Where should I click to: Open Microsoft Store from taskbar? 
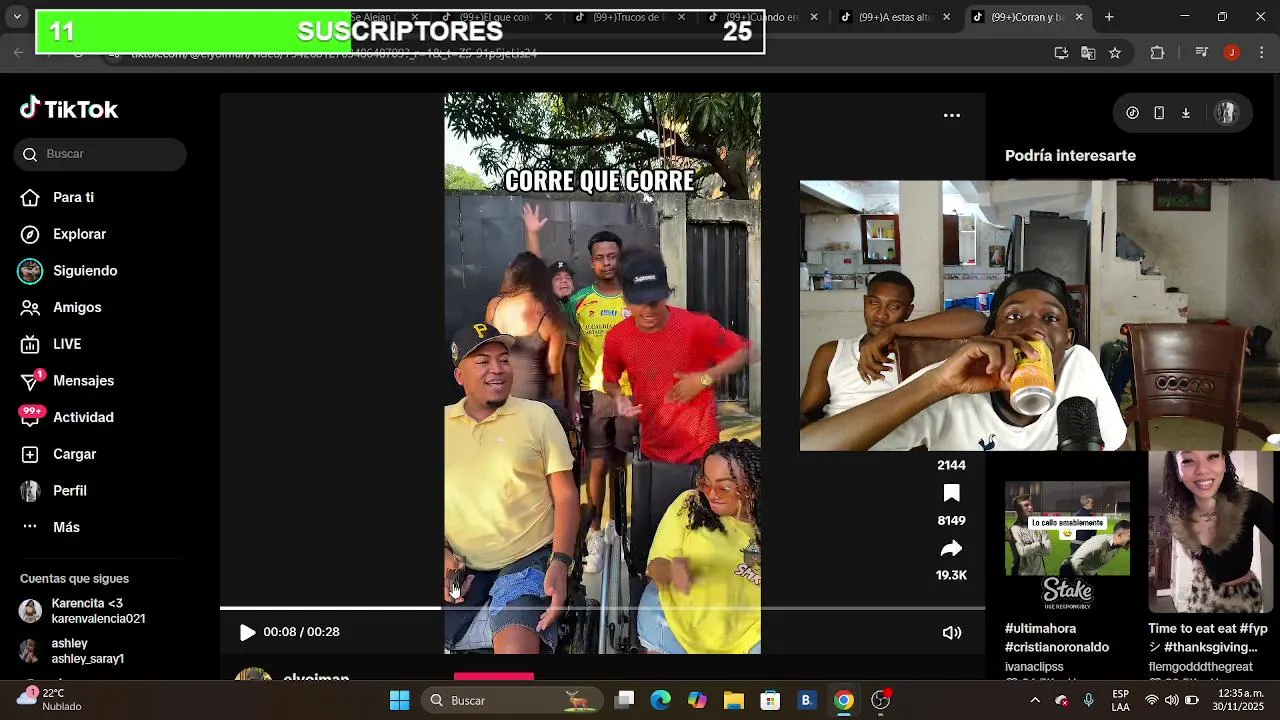click(770, 700)
